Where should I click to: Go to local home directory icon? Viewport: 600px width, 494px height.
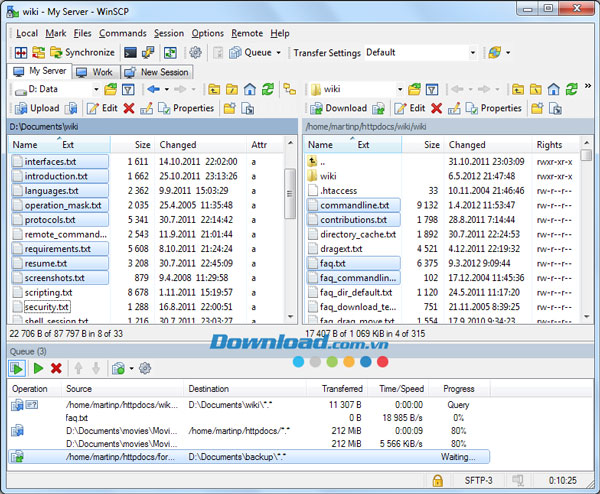click(250, 90)
